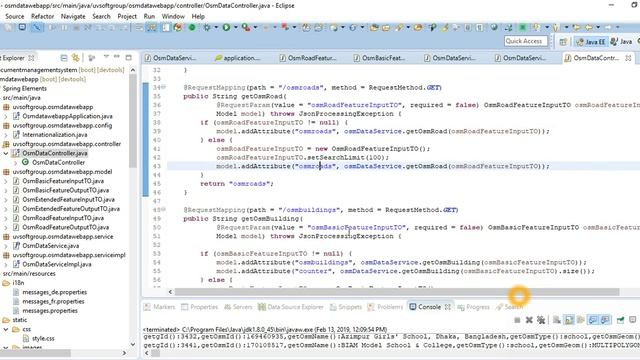Toggle Show Console on Standard Out change
This screenshot has width=640, height=360.
tap(593, 320)
